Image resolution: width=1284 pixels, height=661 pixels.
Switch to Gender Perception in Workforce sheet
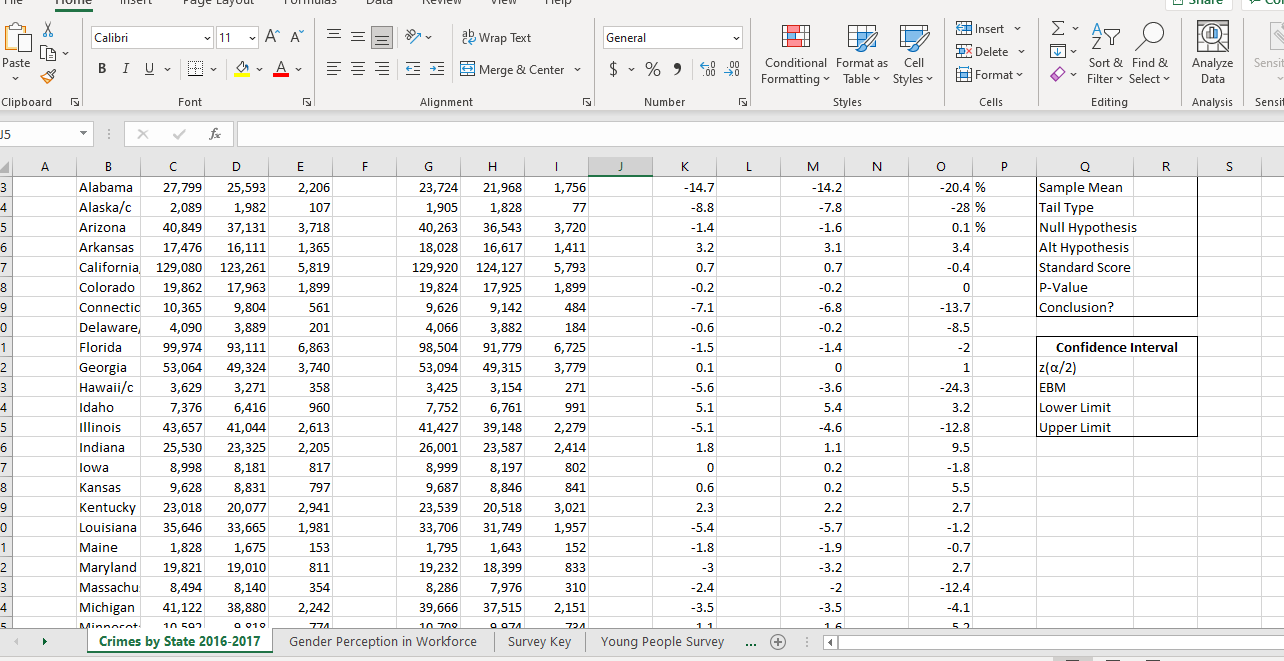[x=383, y=642]
